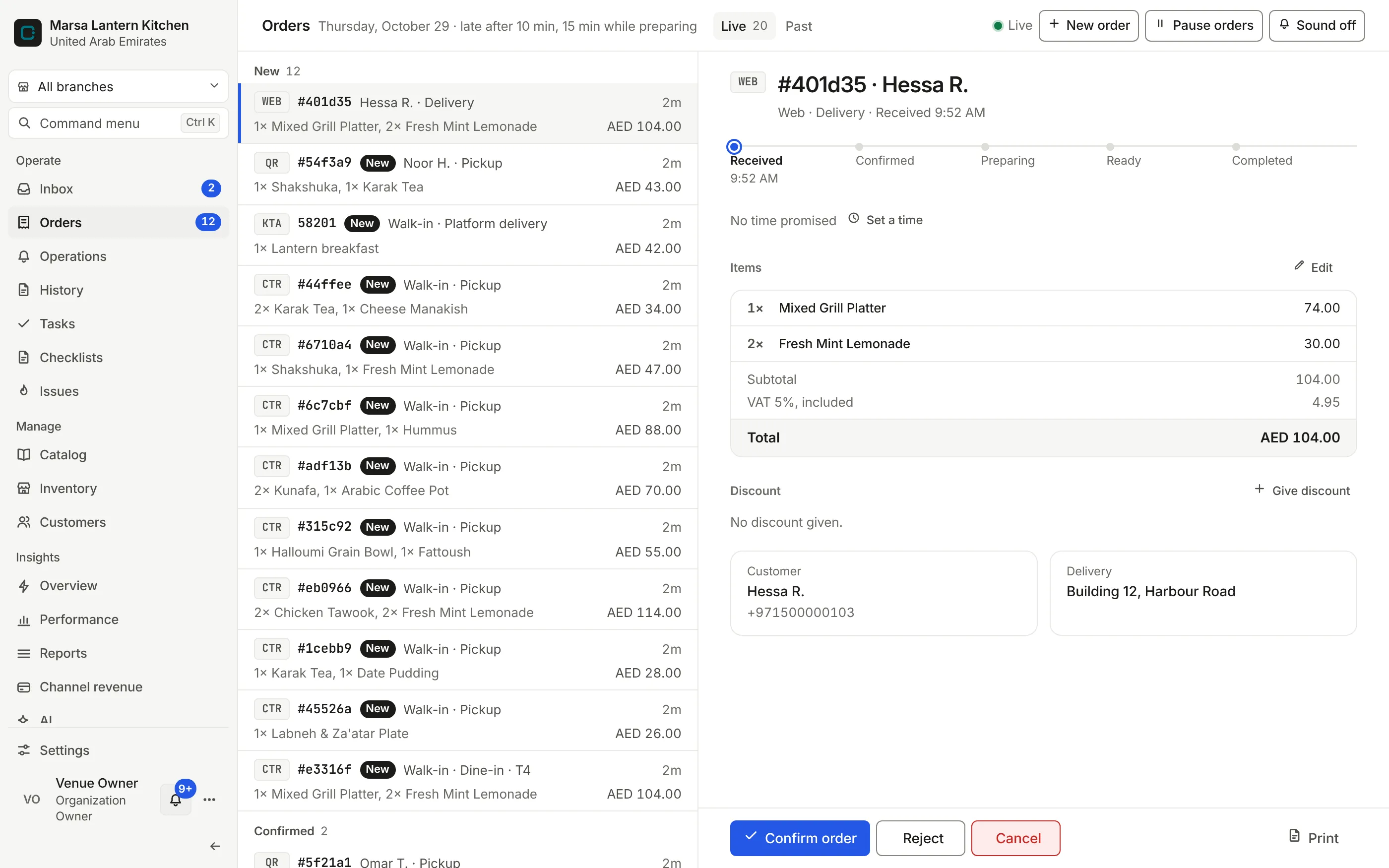Click the Command menu search icon

25,123
